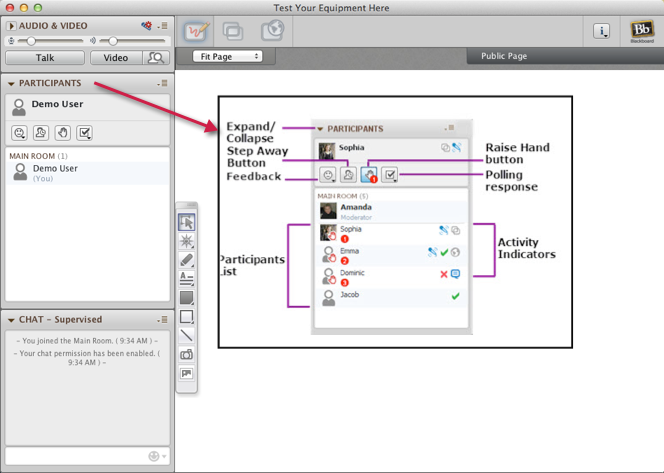
Task: Click the chat message input field
Action: [75, 456]
